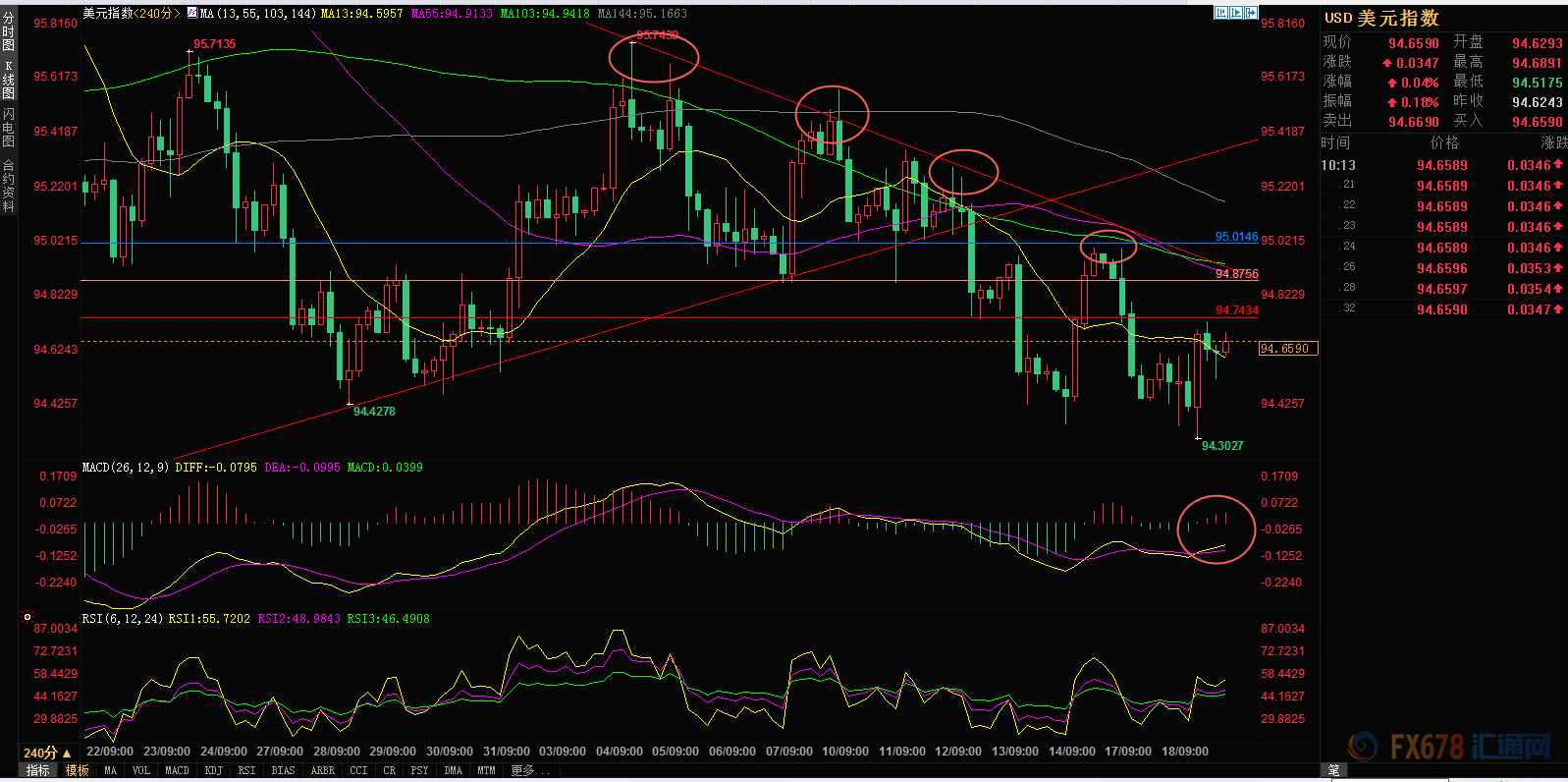The height and width of the screenshot is (782, 1568).
Task: Switch to the K线图 side tab
Action: tap(8, 80)
